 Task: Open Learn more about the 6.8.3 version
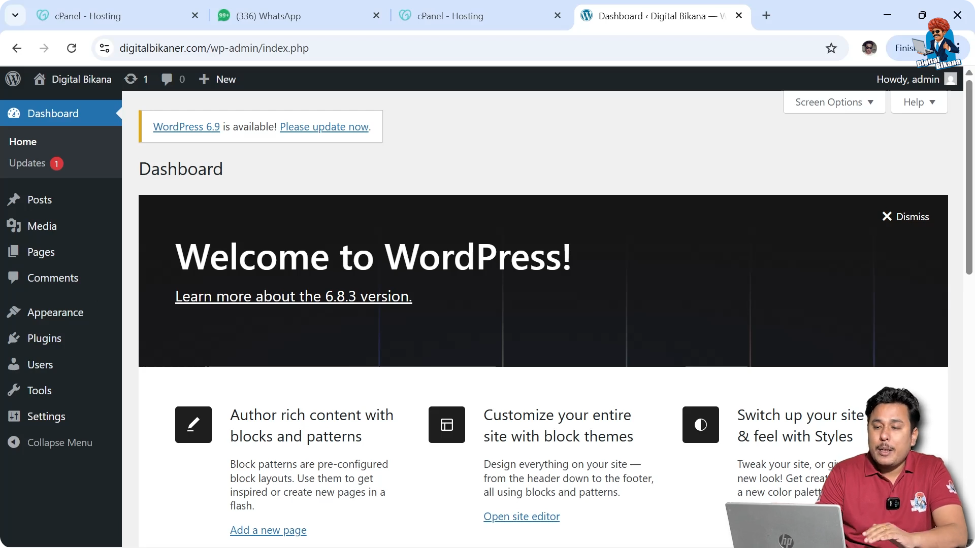(293, 296)
